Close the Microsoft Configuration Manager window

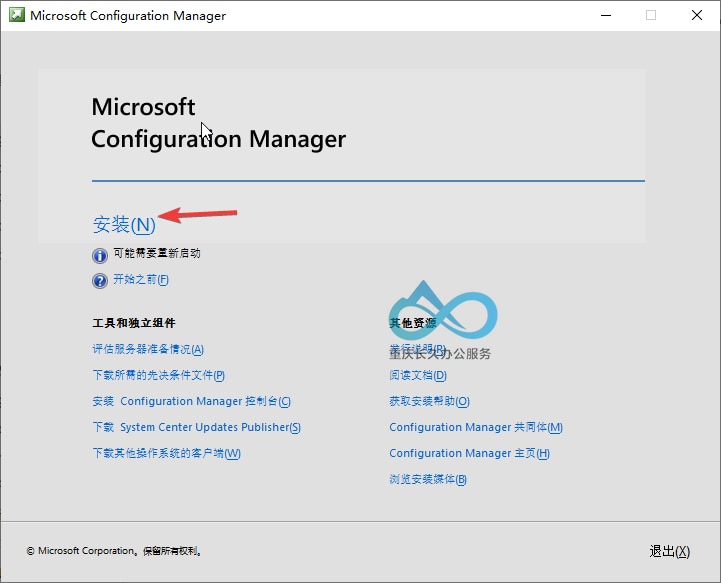tap(697, 15)
